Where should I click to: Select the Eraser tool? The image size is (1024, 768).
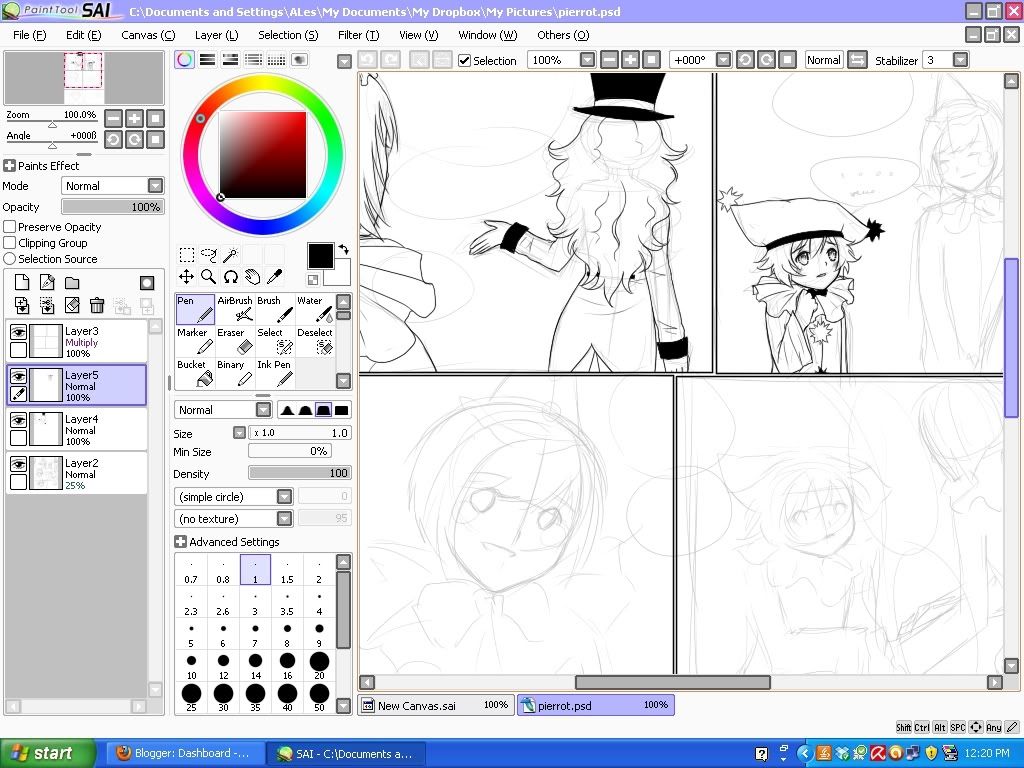tap(235, 342)
